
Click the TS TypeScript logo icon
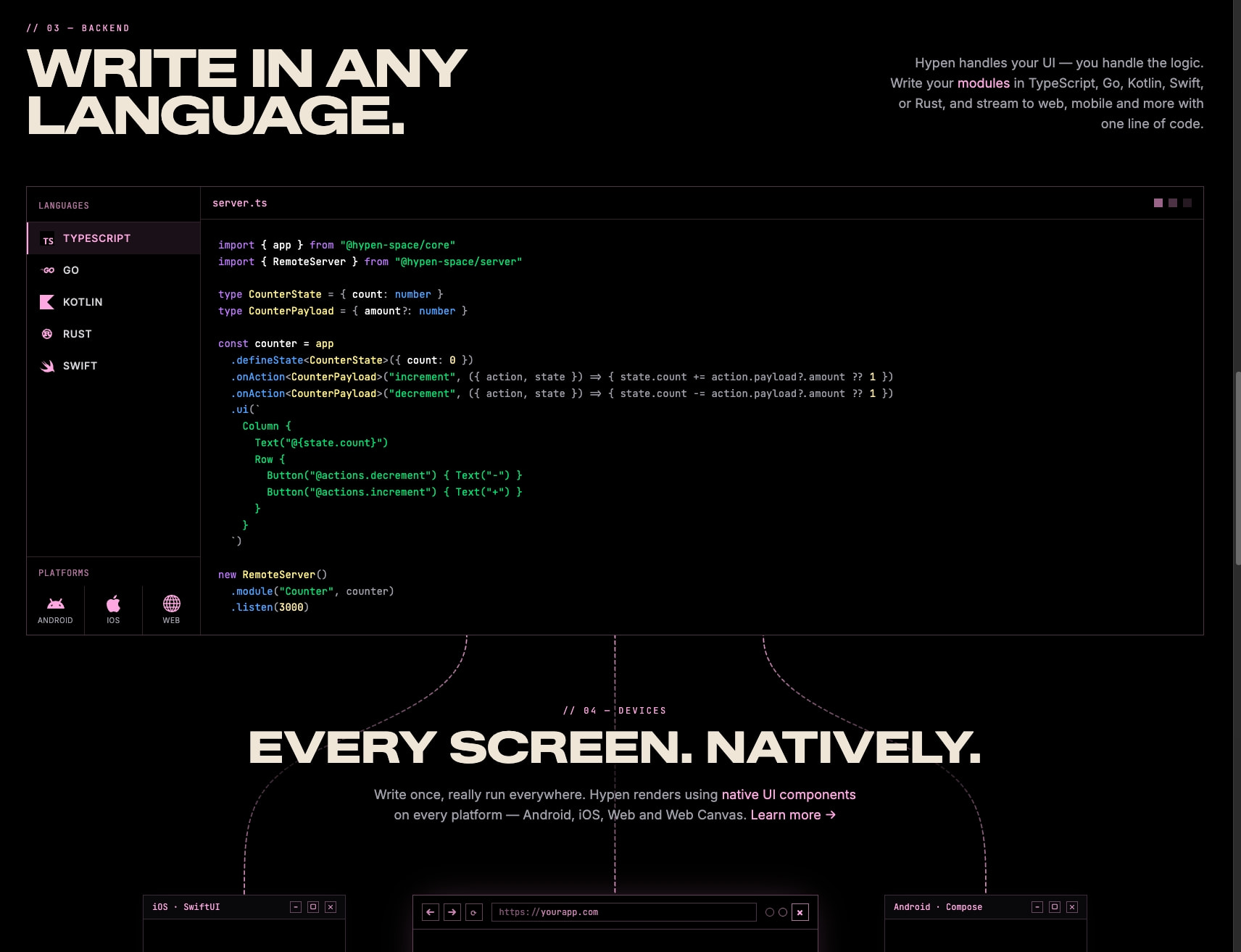tap(47, 239)
